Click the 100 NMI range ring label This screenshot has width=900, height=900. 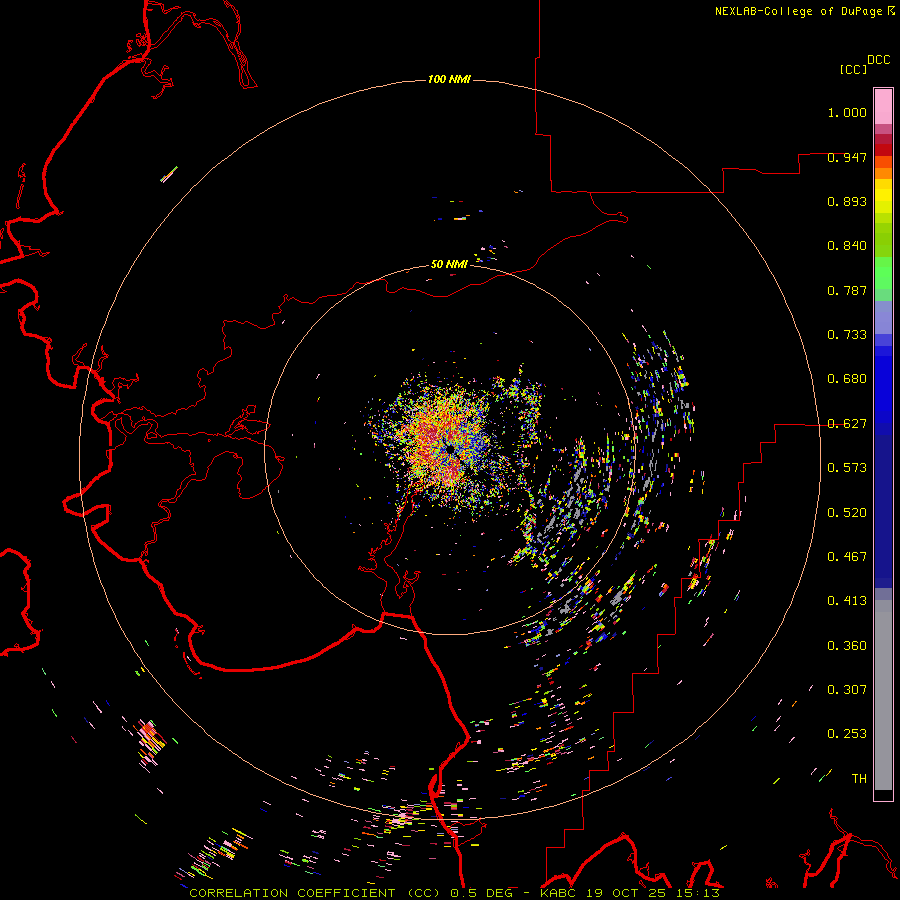[449, 79]
